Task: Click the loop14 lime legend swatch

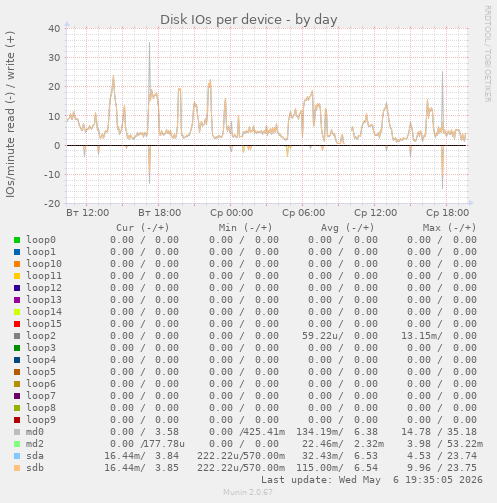Action: coord(17,312)
